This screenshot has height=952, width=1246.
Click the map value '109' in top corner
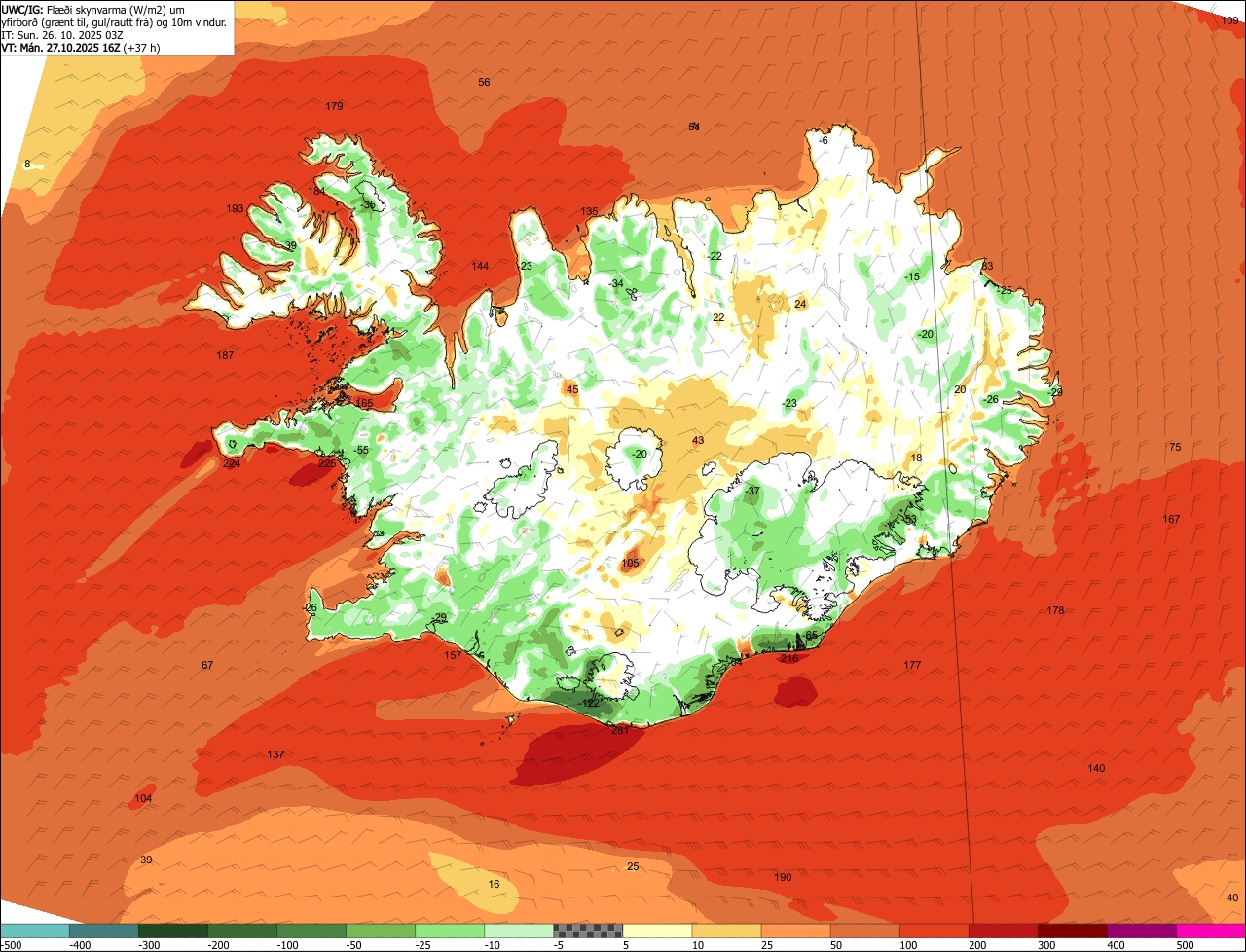1230,20
